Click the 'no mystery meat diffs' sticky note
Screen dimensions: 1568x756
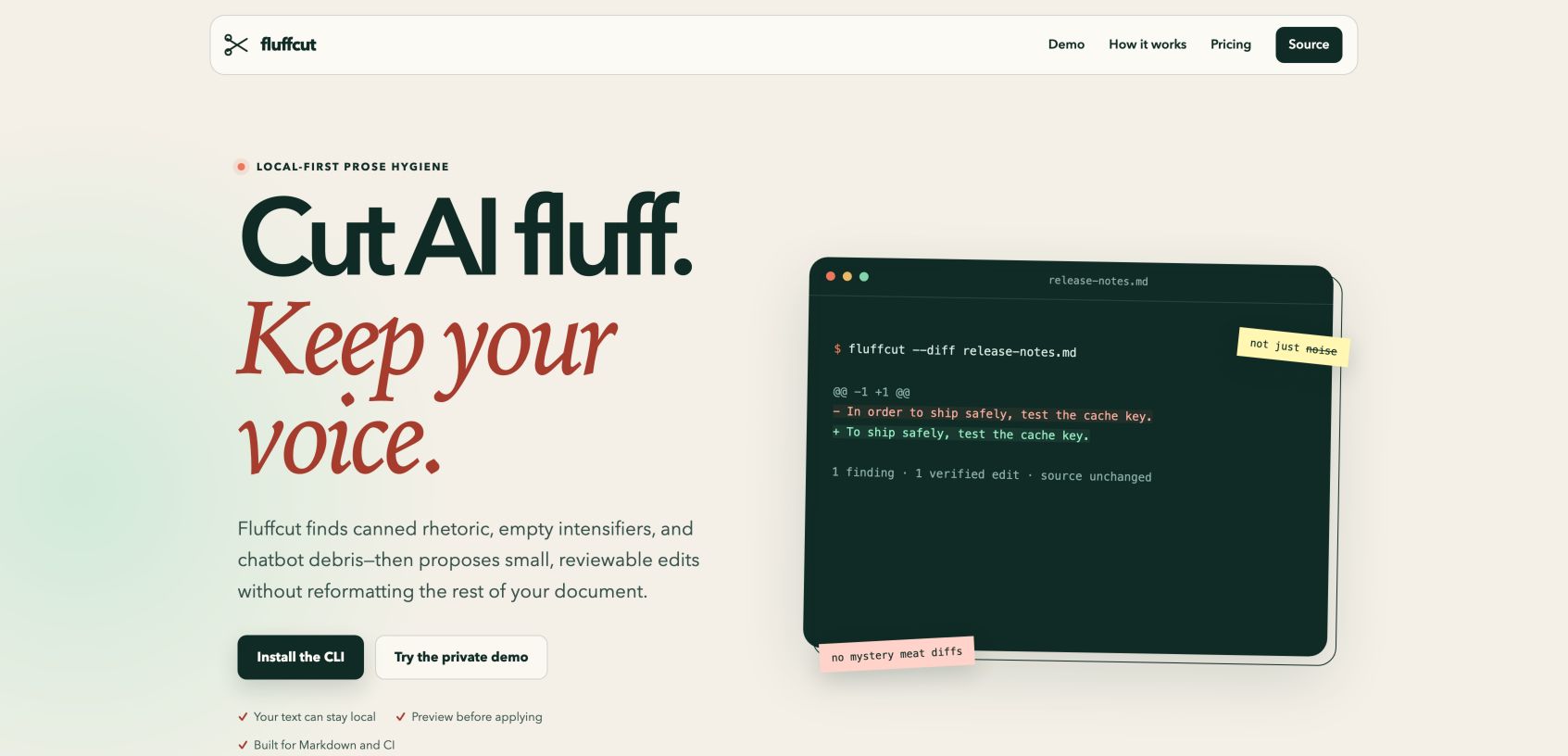[x=897, y=653]
